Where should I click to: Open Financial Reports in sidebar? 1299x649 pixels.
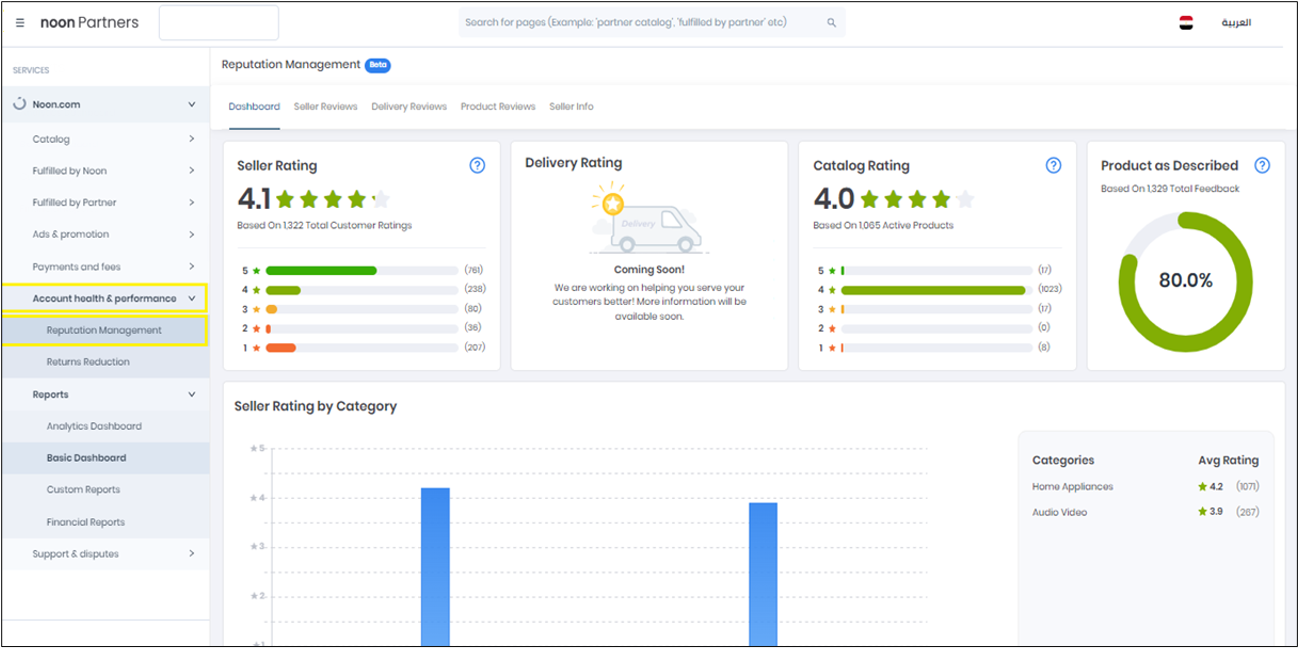[x=86, y=522]
